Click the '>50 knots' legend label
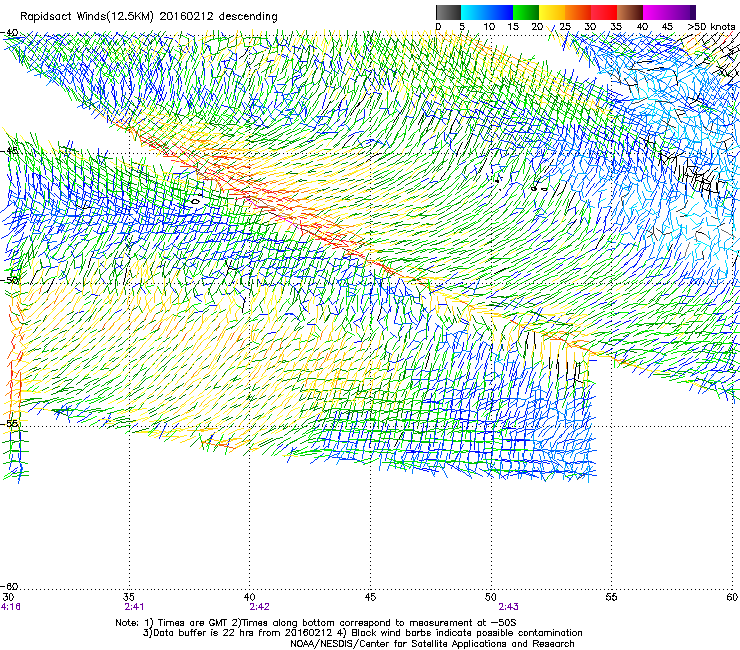The height and width of the screenshot is (650, 740). [x=711, y=26]
